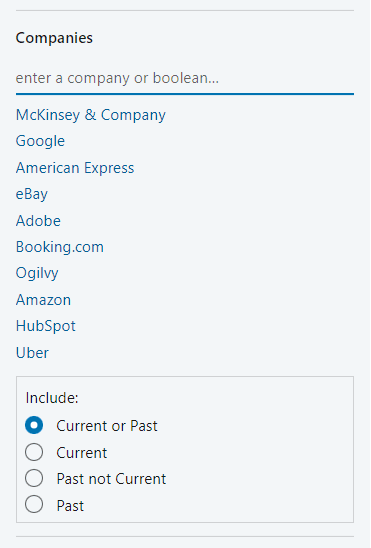Click the Current or Past label text

pos(107,426)
